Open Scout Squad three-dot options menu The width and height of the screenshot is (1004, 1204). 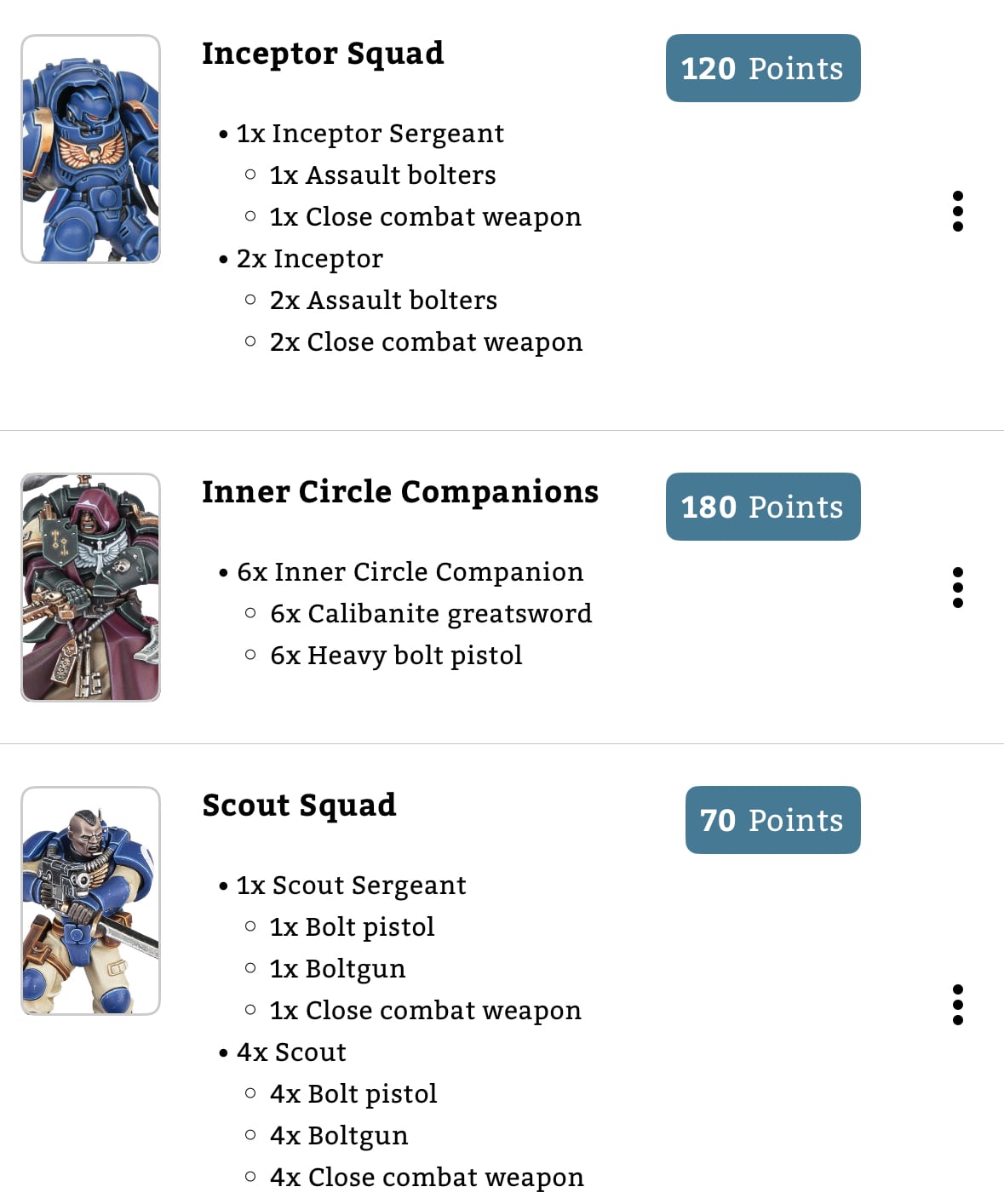tap(958, 1005)
